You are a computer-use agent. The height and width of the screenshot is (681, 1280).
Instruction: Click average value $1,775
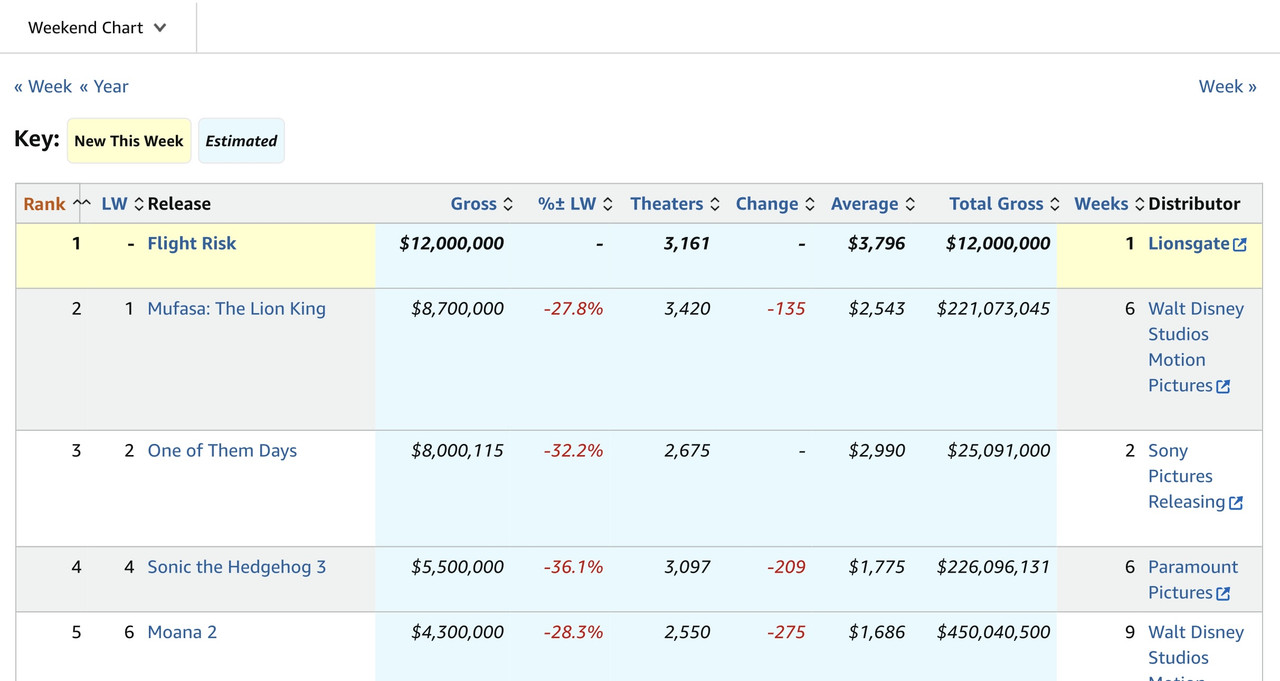(x=877, y=567)
